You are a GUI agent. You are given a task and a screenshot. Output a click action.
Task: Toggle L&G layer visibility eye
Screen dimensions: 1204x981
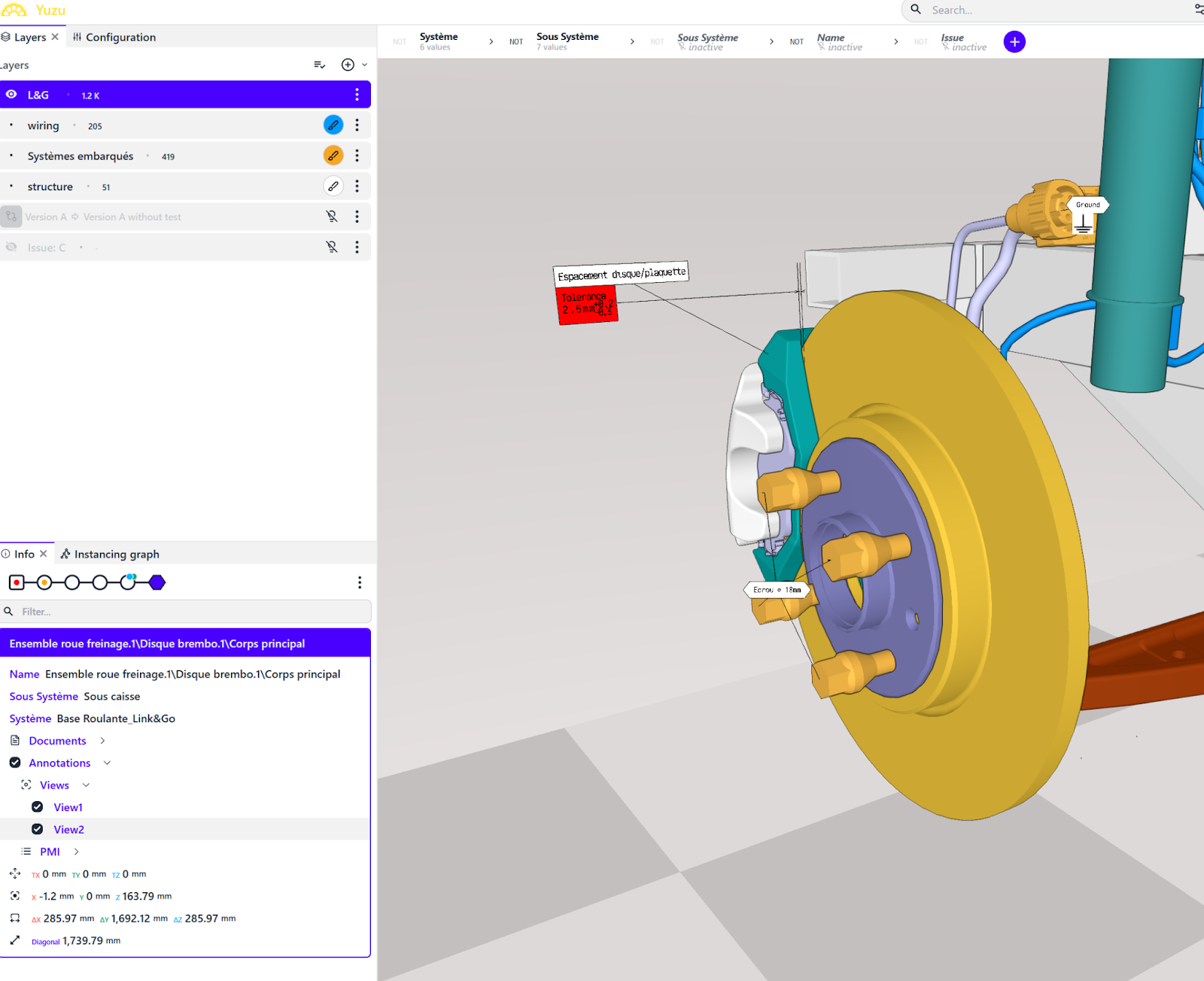11,95
